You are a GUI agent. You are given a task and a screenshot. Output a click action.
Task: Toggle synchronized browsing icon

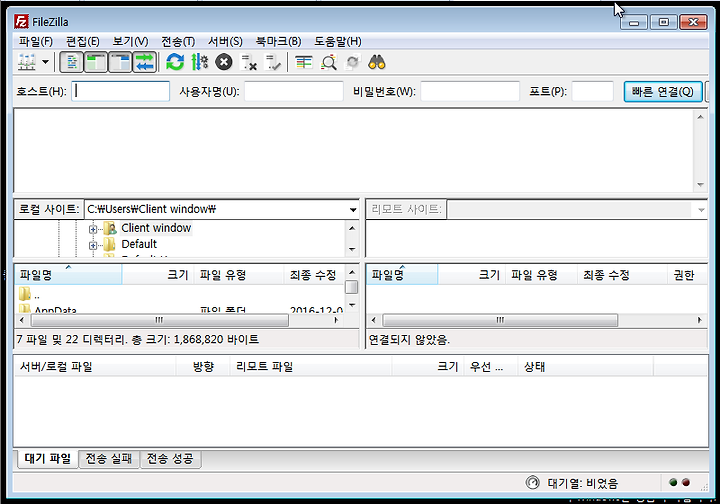(x=352, y=62)
